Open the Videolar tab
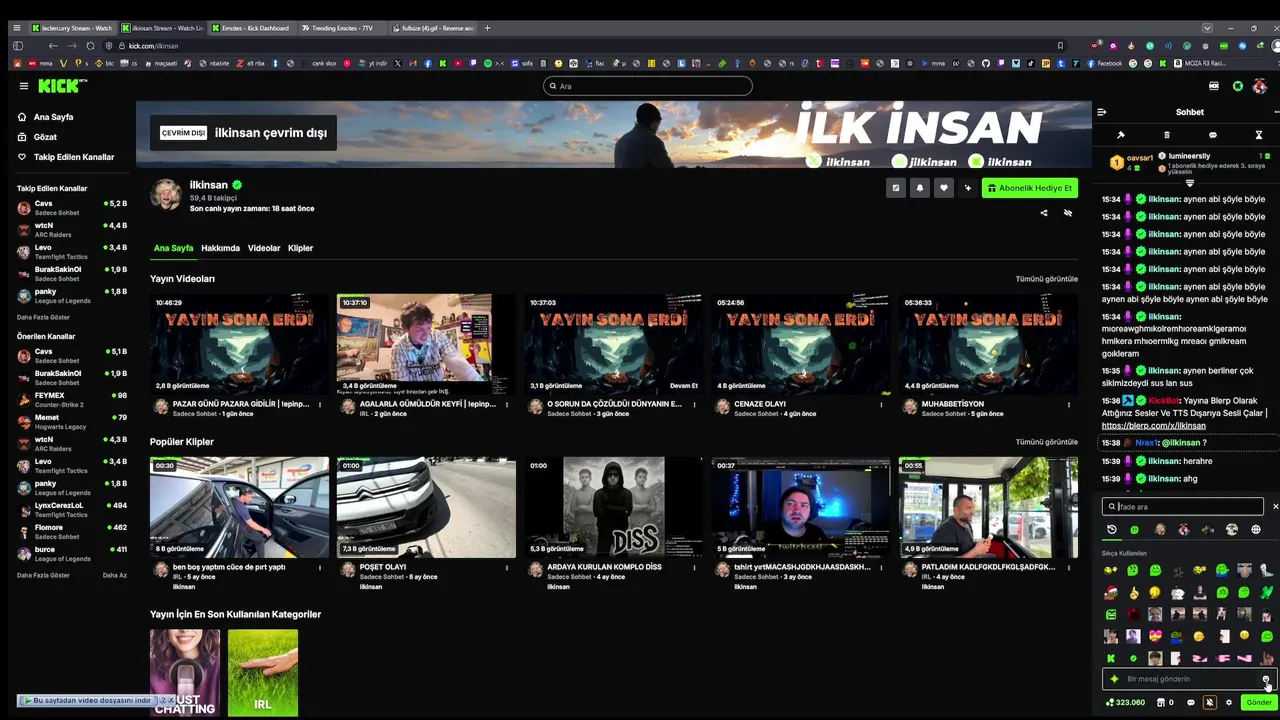 264,248
